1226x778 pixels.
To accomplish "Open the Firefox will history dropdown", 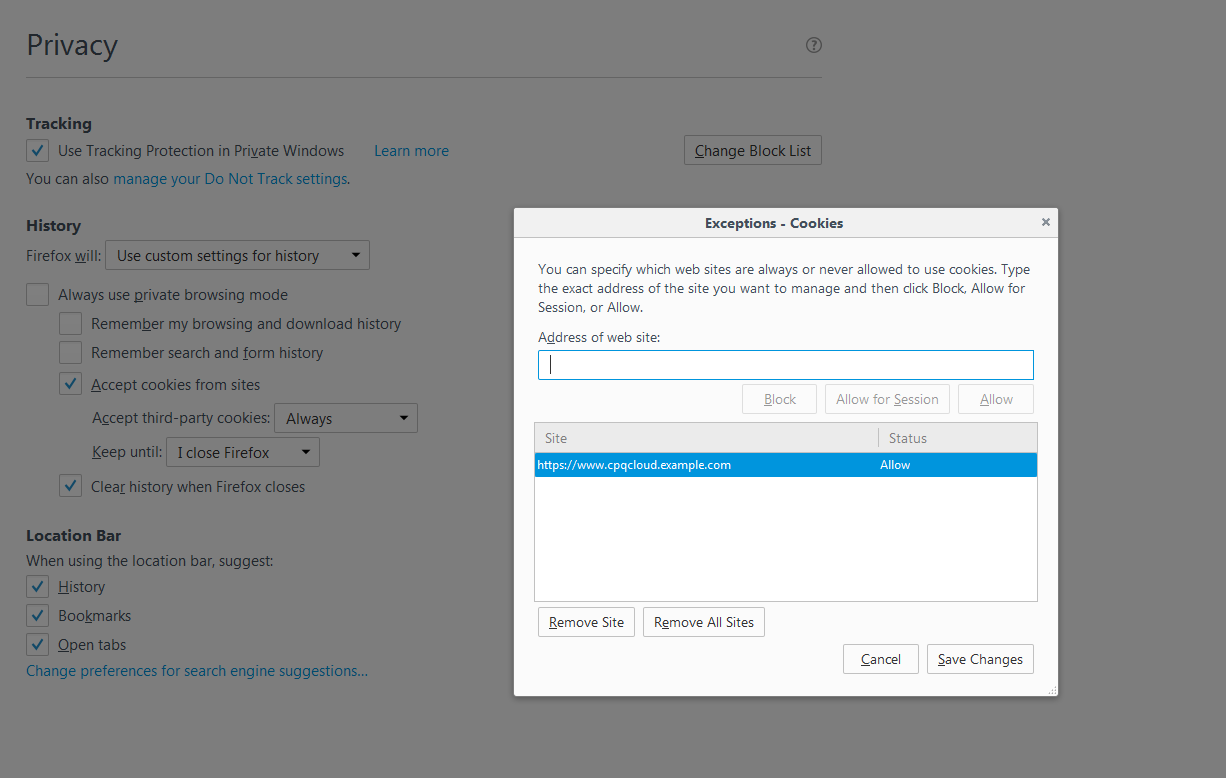I will [237, 255].
